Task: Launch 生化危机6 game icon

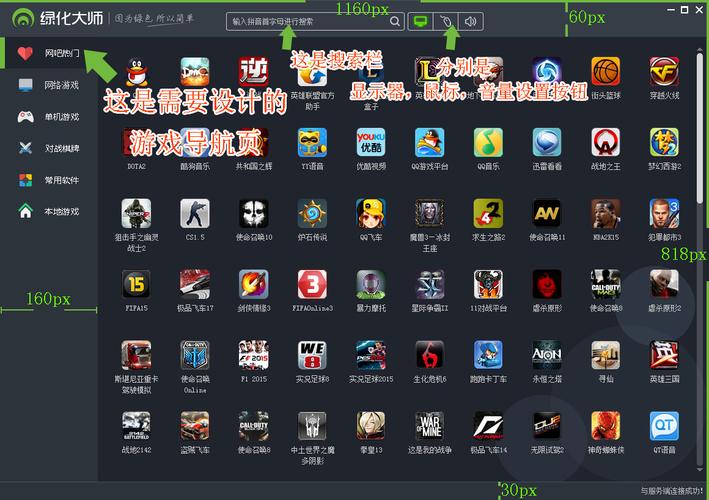Action: pos(430,355)
